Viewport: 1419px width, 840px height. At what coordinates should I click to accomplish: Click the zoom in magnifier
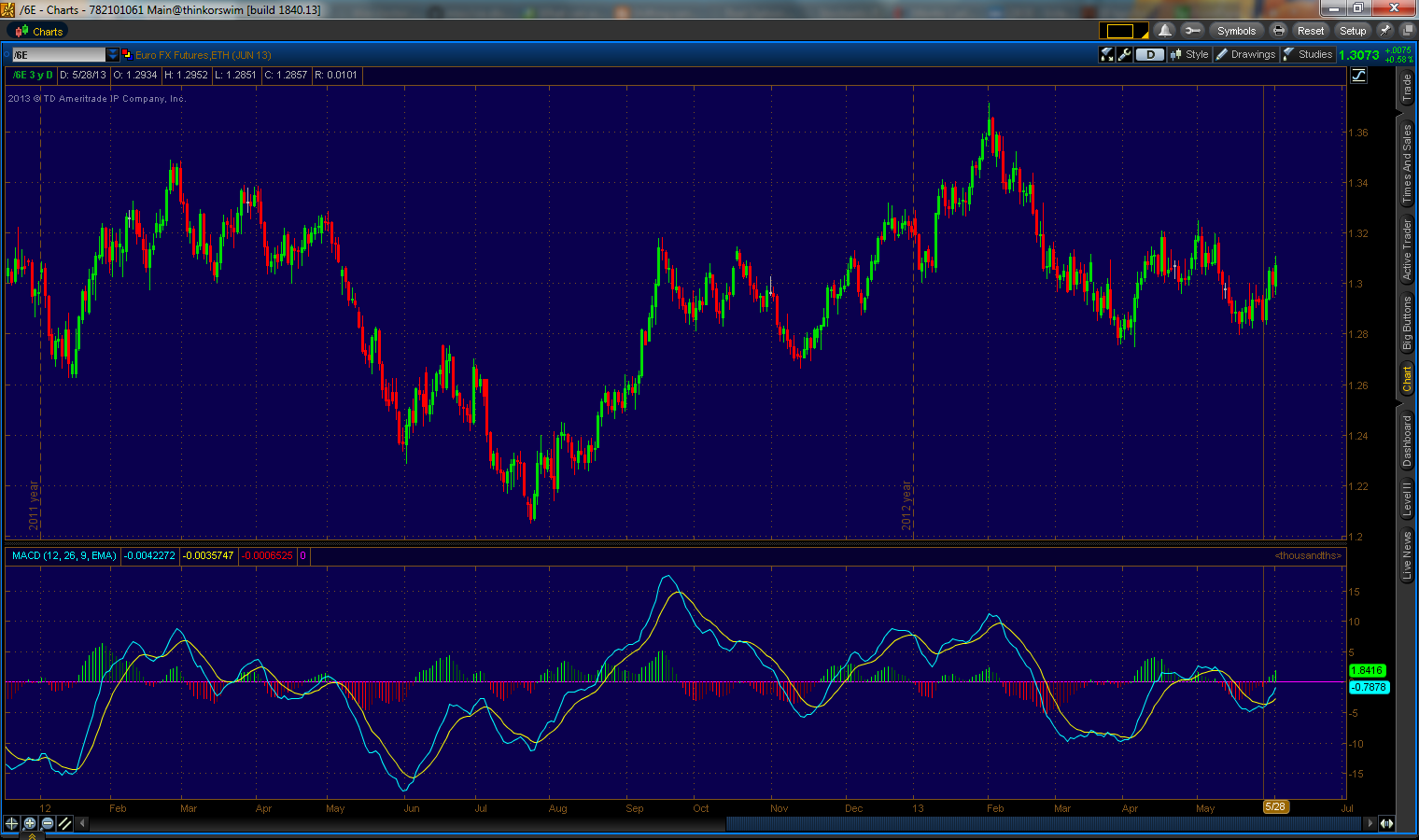pos(30,823)
